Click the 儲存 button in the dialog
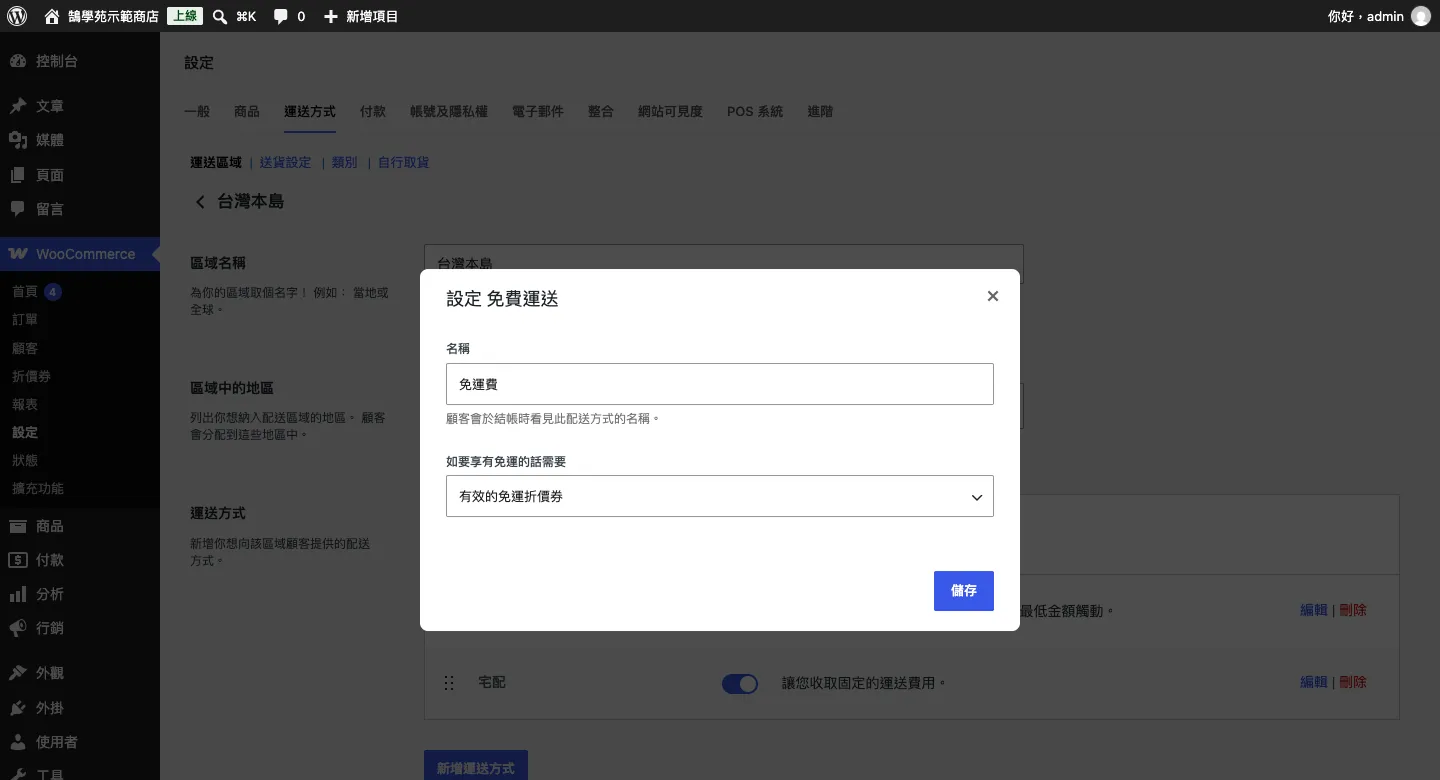Screen dimensions: 1440x780 click(x=964, y=591)
